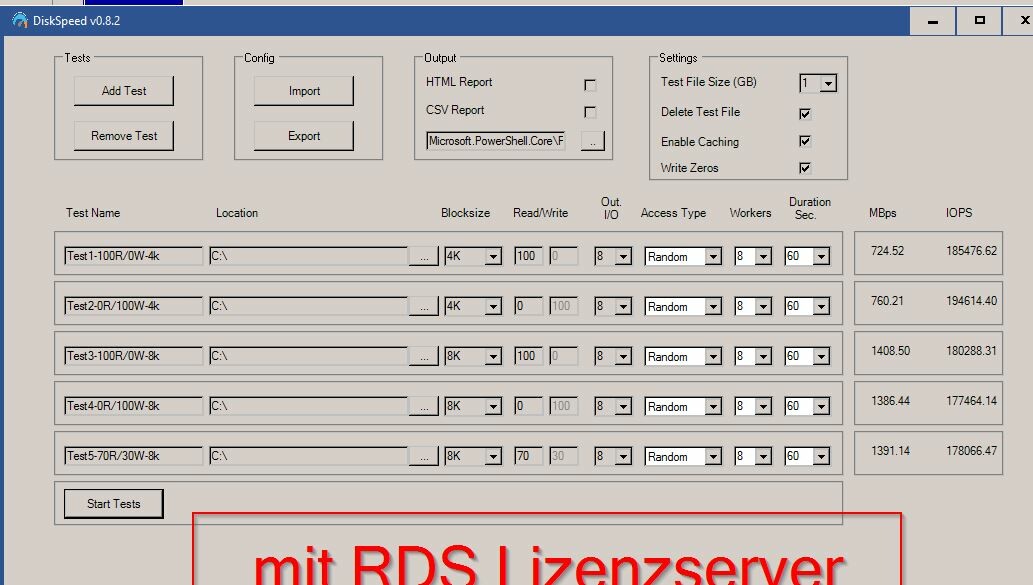The height and width of the screenshot is (585, 1033).
Task: Click the read percentage field of Test2-0R/100W-4k
Action: (528, 306)
